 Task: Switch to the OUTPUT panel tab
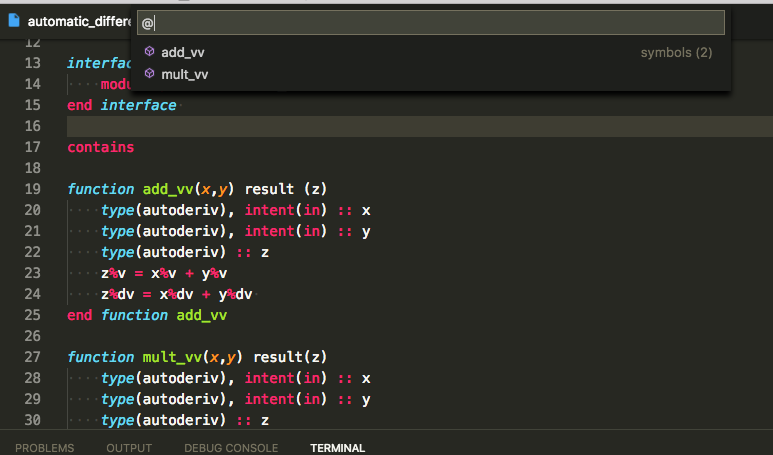pyautogui.click(x=129, y=448)
